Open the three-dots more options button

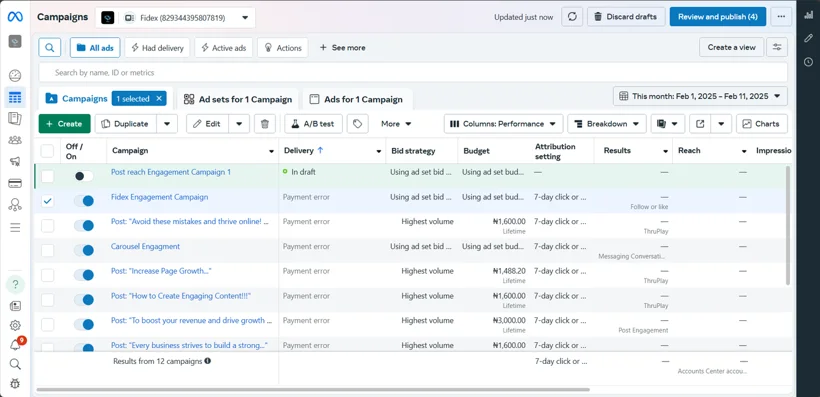[x=781, y=17]
